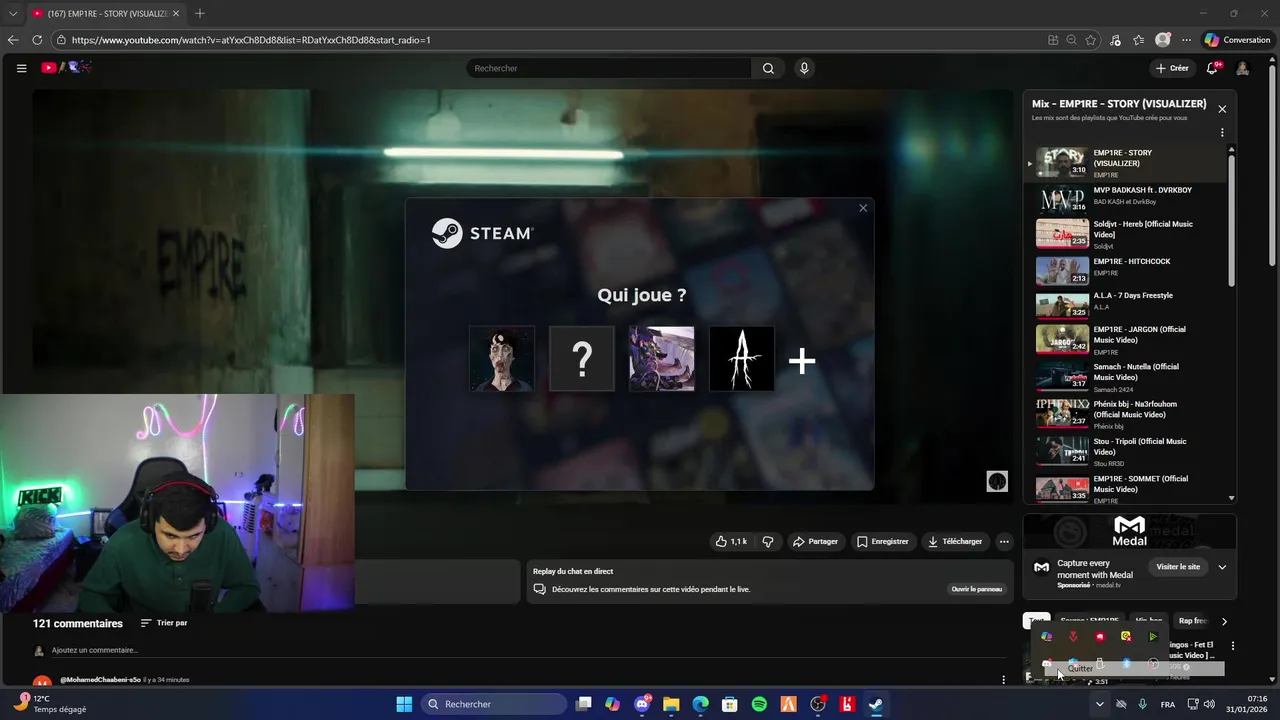This screenshot has height=720, width=1280.
Task: Play Stou - Tripoli Official Music Video
Action: pyautogui.click(x=1125, y=451)
